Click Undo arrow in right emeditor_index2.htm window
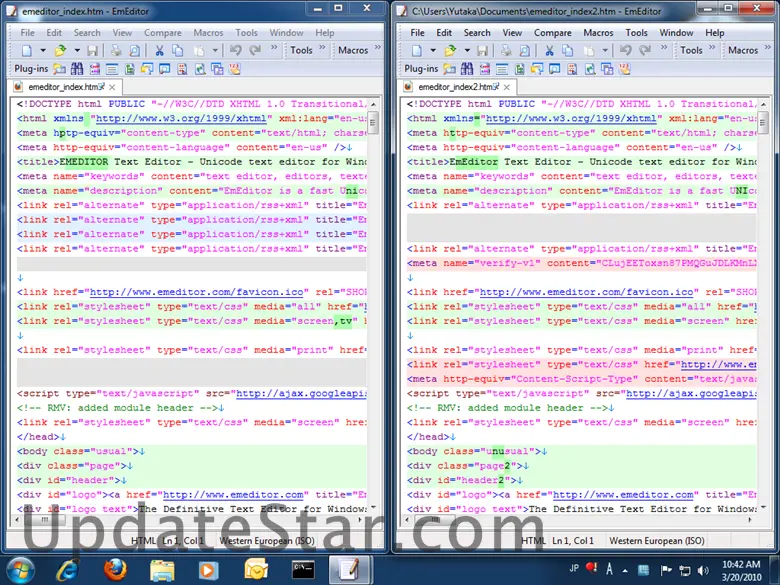The image size is (780, 585). (x=625, y=50)
